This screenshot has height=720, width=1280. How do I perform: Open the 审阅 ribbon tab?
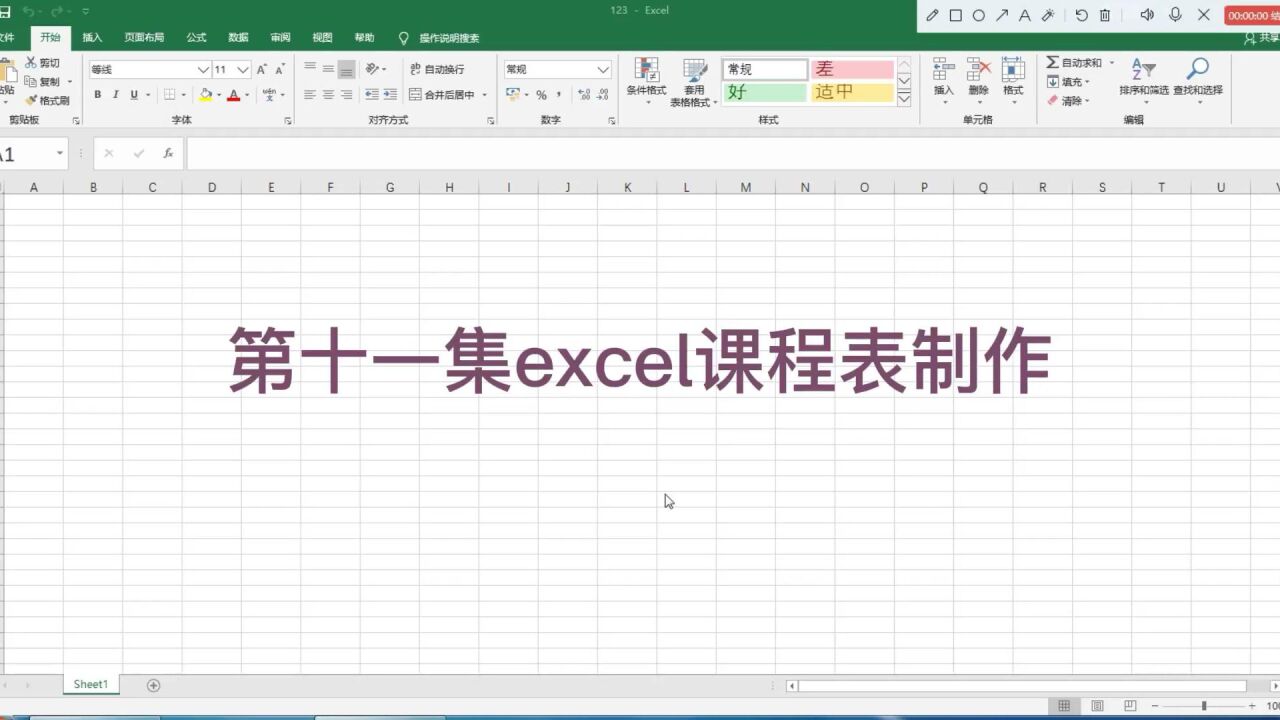click(x=280, y=38)
